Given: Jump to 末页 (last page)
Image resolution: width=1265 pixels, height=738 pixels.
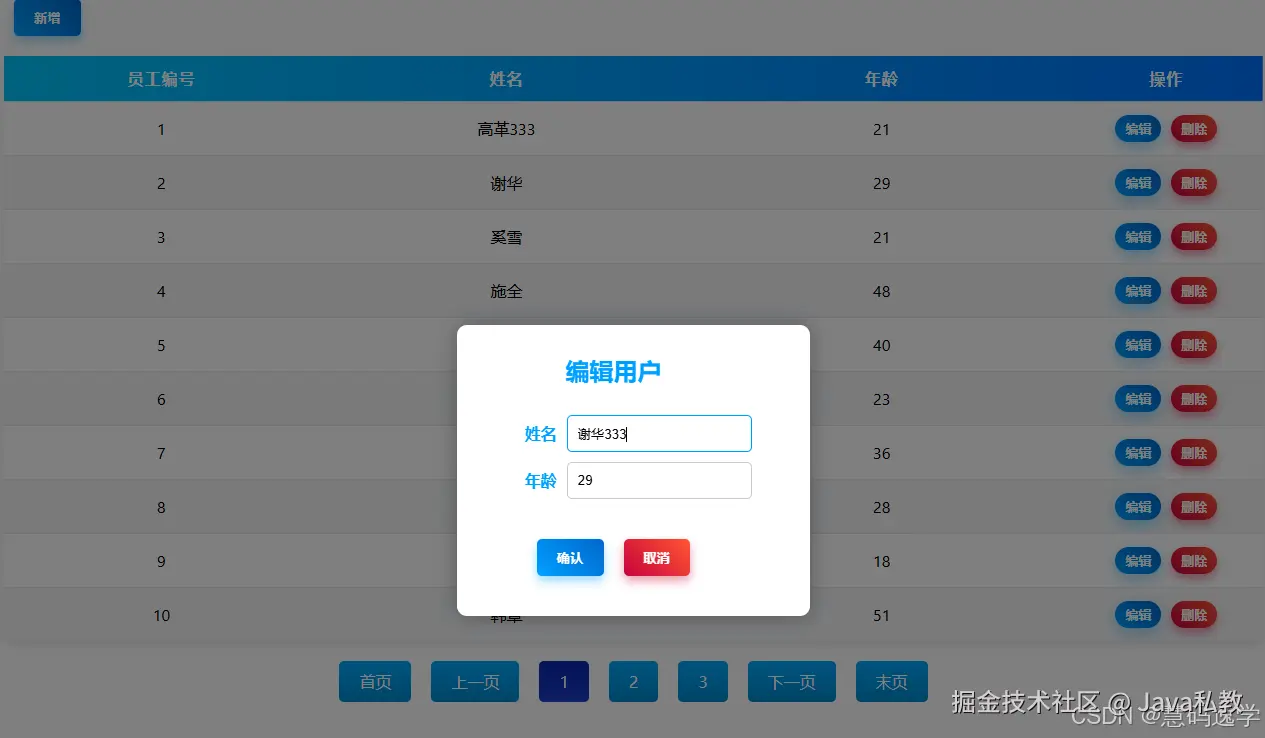Looking at the screenshot, I should pos(891,681).
